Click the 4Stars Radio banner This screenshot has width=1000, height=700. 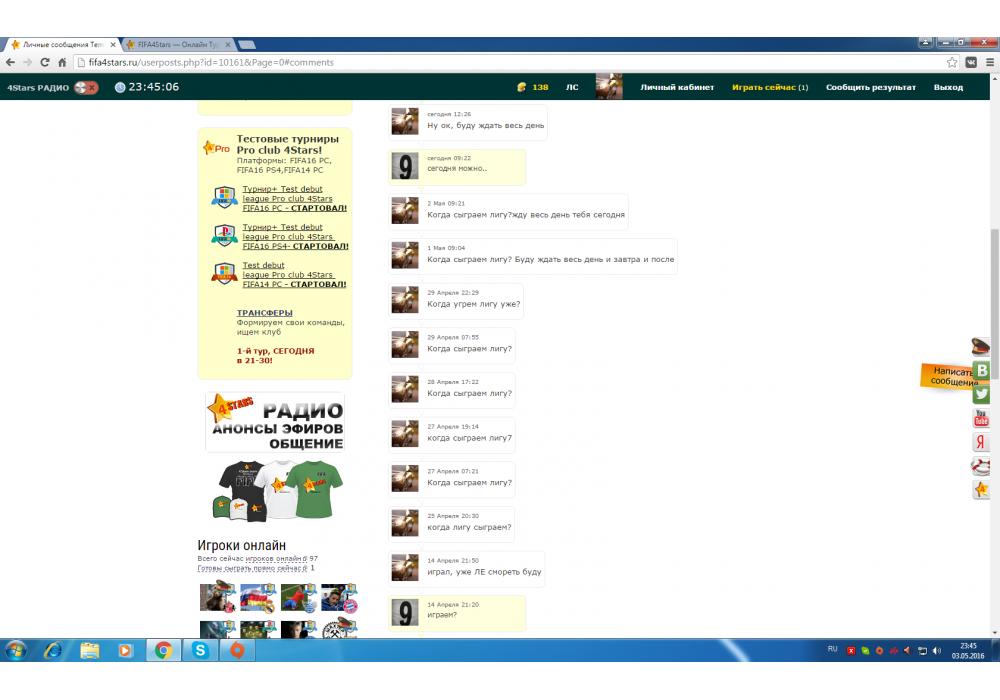[x=275, y=422]
